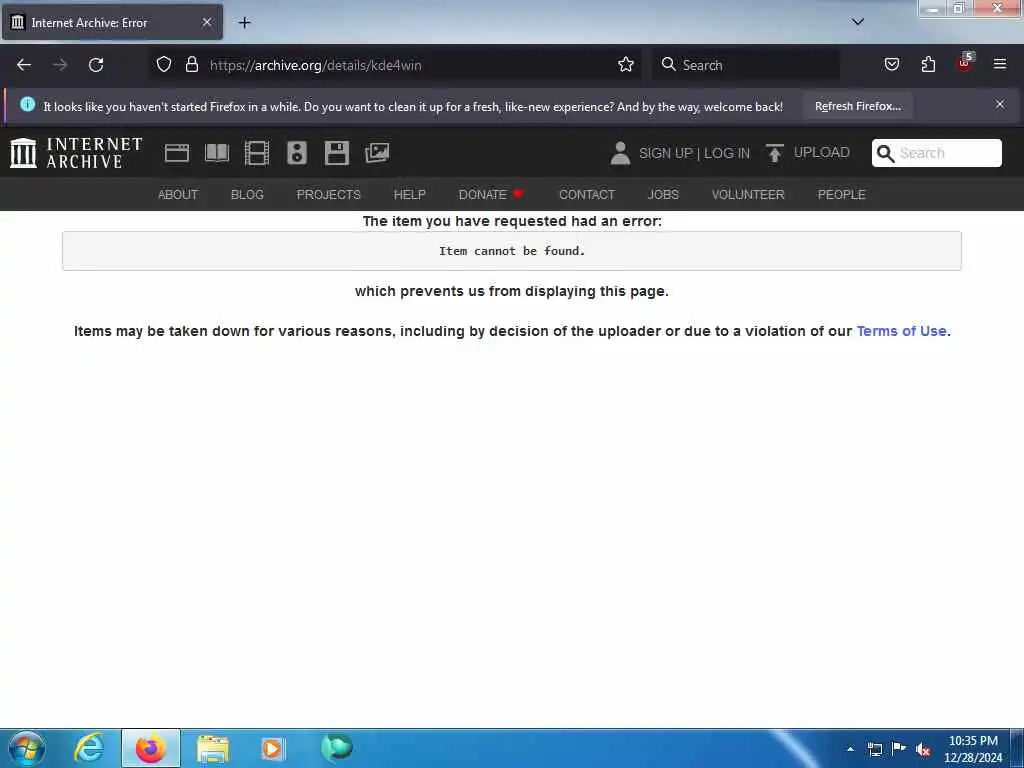Open the HELP menu item
1024x768 pixels.
coord(409,195)
